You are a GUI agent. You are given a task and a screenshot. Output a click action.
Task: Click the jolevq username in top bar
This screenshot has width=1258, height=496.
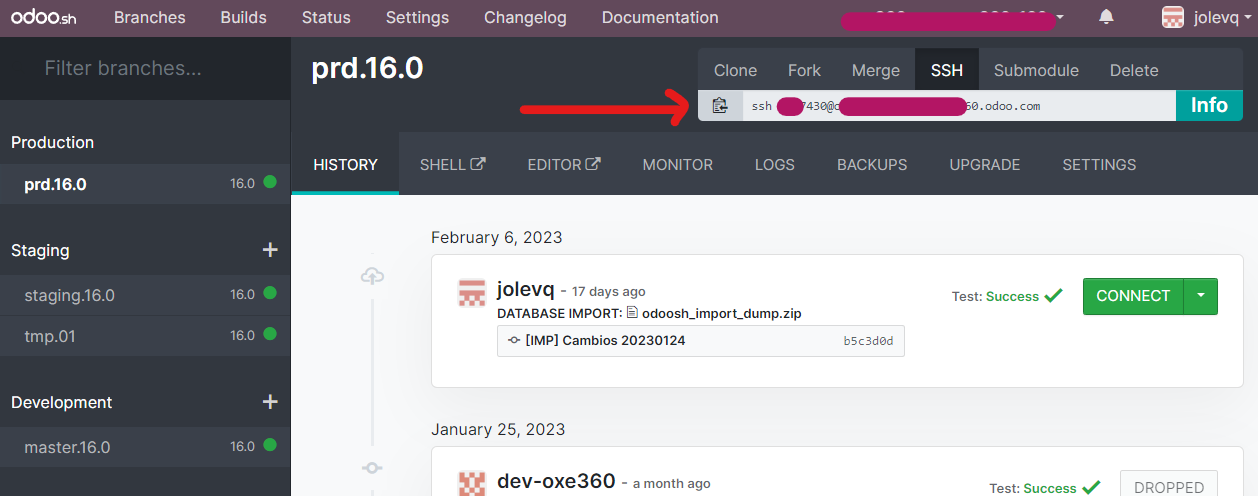tap(1218, 17)
